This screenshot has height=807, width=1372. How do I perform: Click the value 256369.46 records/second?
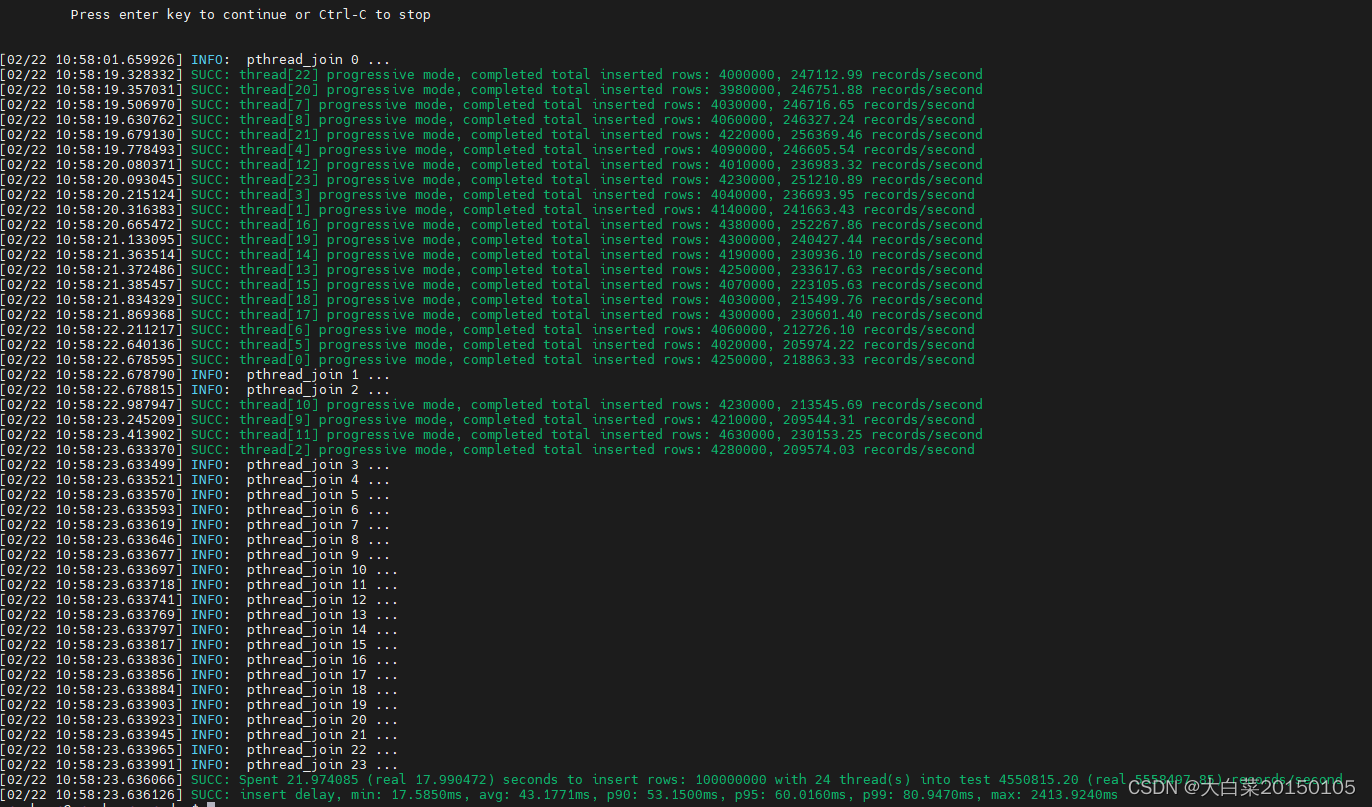coord(887,135)
